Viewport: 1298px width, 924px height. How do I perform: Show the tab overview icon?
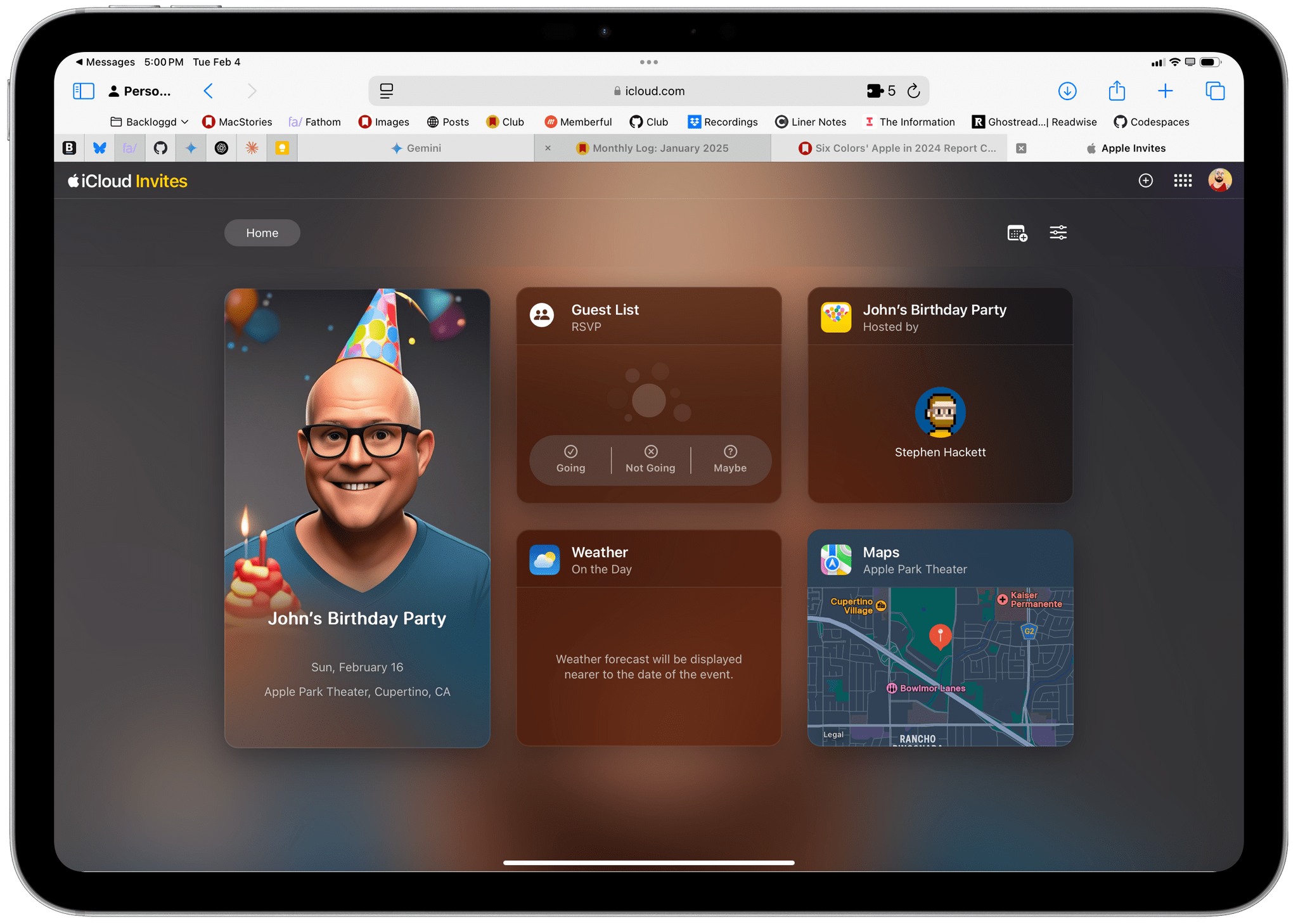pos(1215,91)
